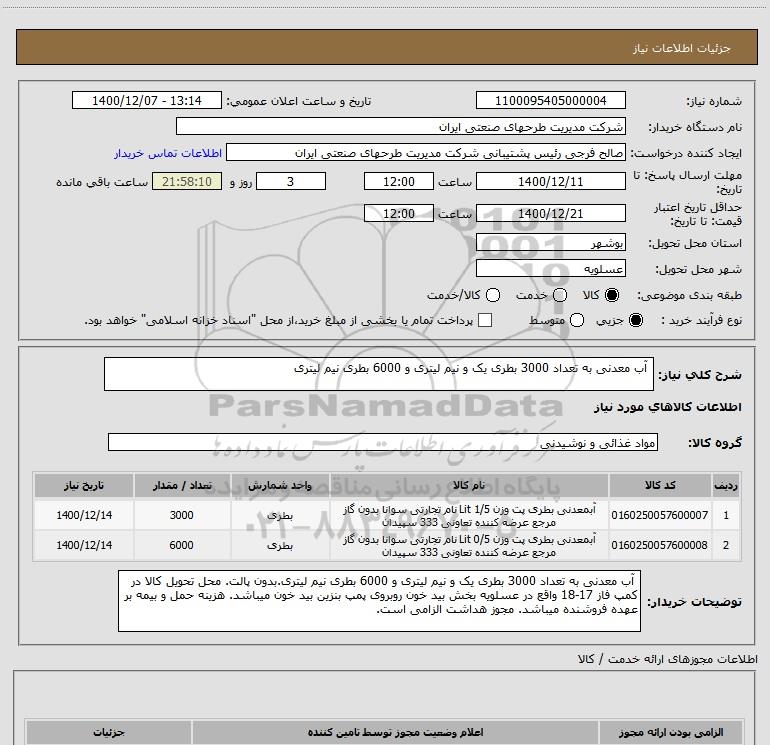The width and height of the screenshot is (770, 745).
Task: Click the شرح کلی نیاز description box
Action: [x=379, y=374]
